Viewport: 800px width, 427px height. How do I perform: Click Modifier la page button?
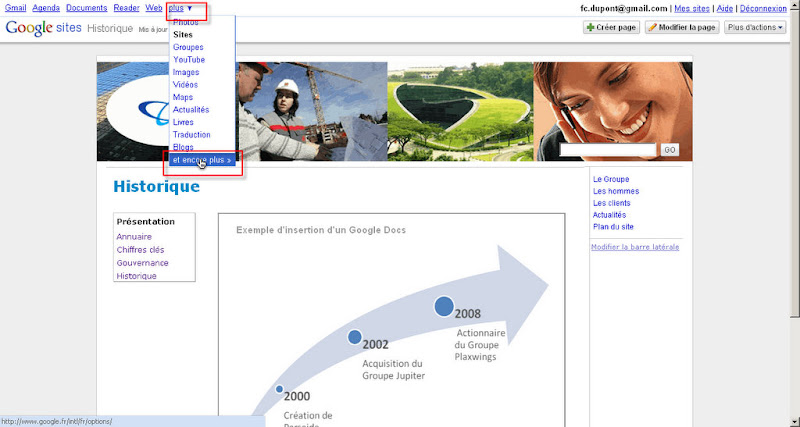(x=682, y=28)
